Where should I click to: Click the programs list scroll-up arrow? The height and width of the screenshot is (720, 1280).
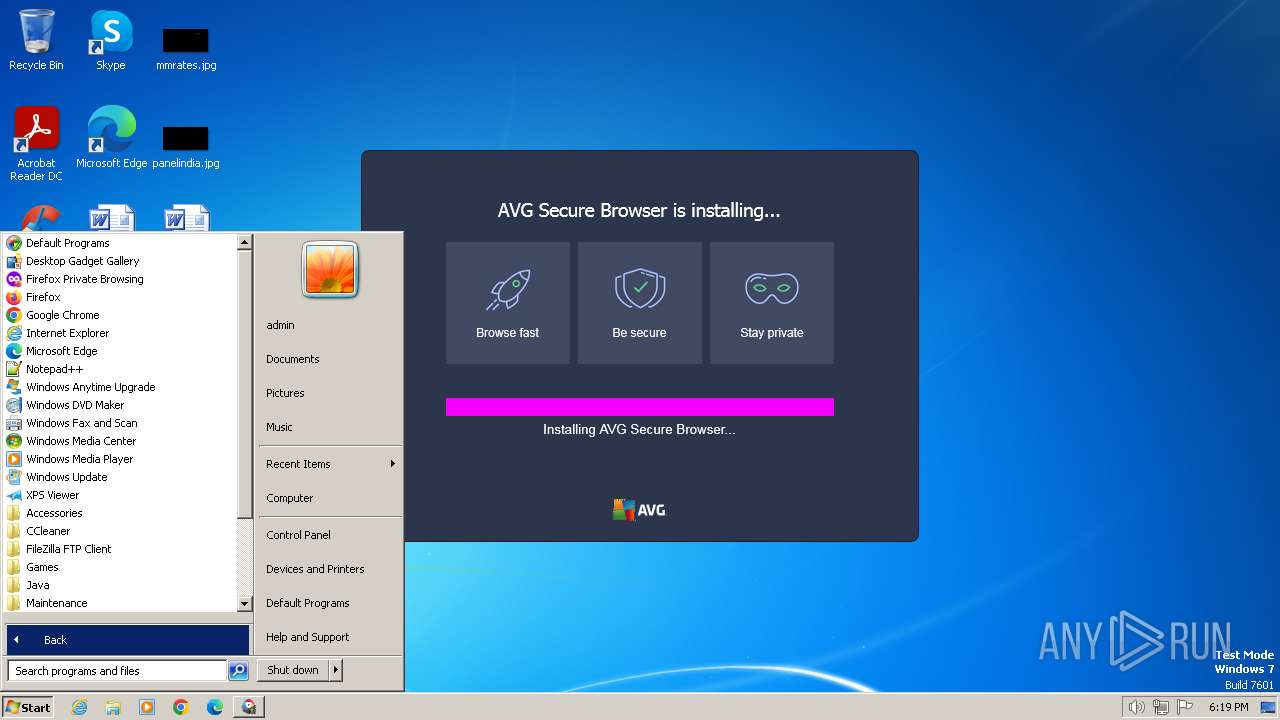(244, 242)
